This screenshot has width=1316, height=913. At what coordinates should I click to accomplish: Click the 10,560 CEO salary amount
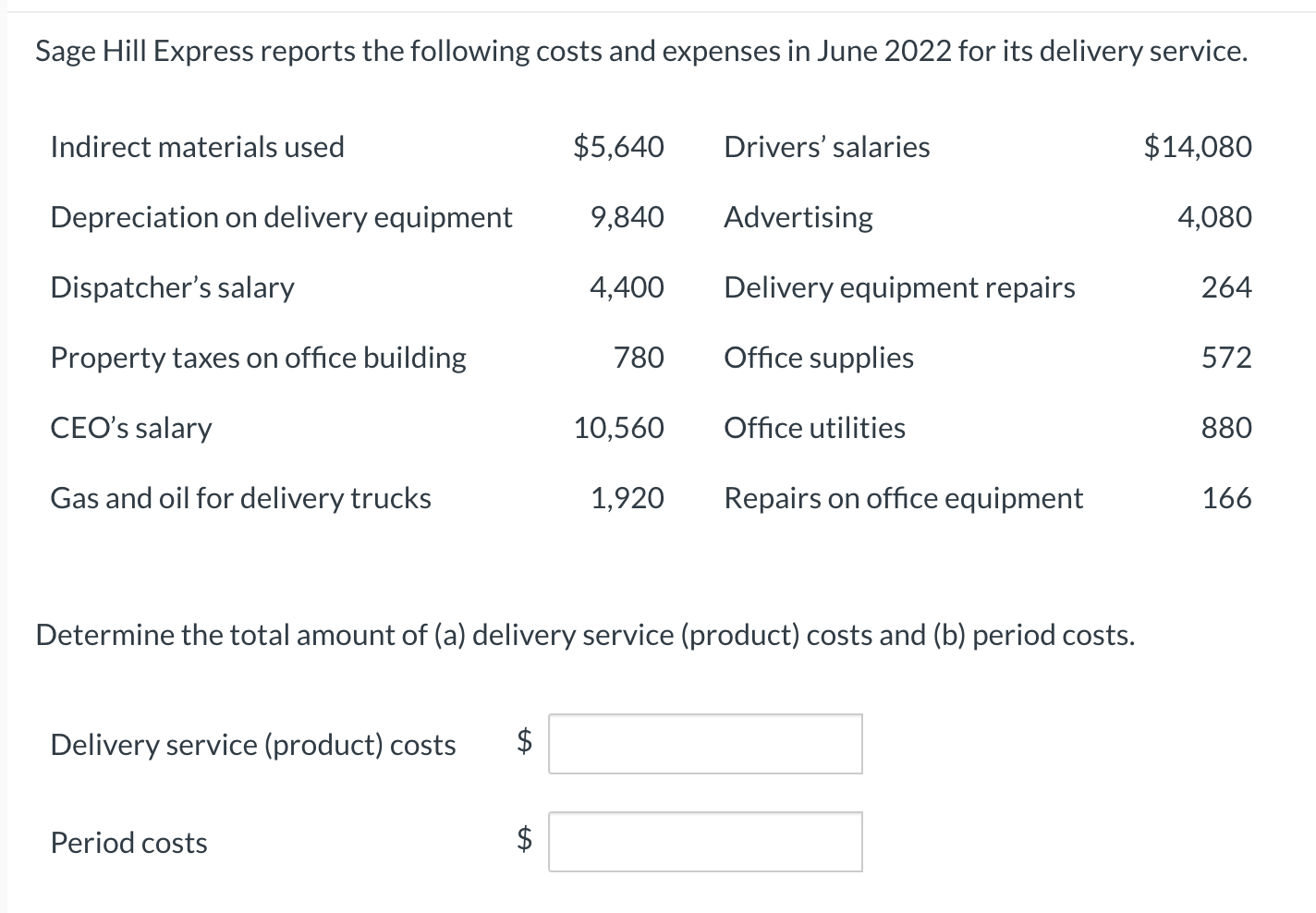click(x=618, y=428)
